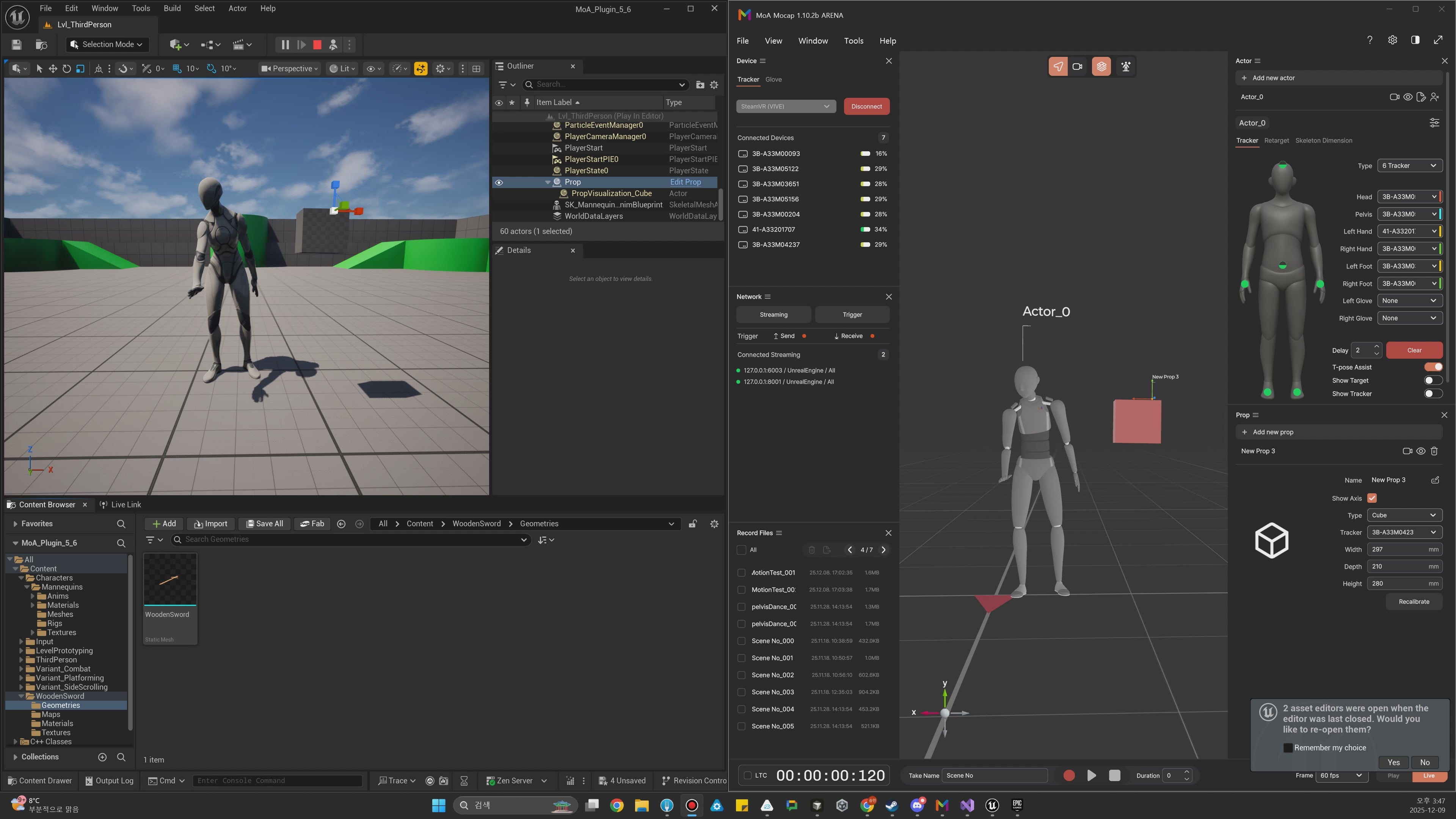1456x819 pixels.
Task: Check Remember my choice checkbox
Action: point(1288,748)
